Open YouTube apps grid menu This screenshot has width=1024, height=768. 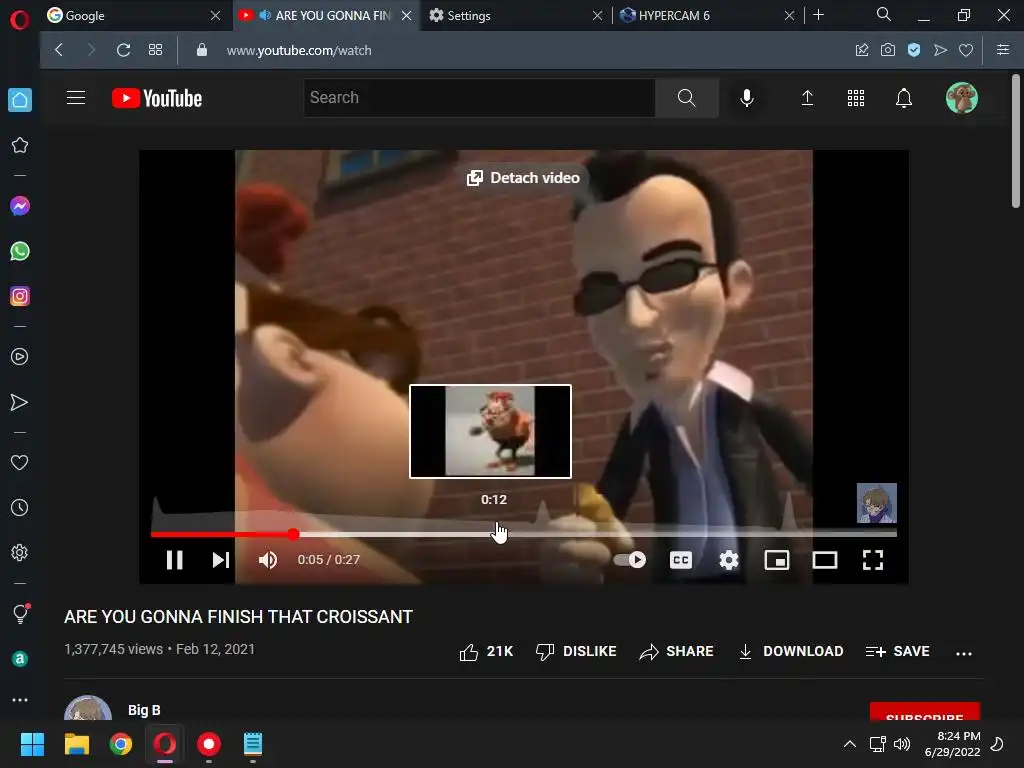(856, 98)
